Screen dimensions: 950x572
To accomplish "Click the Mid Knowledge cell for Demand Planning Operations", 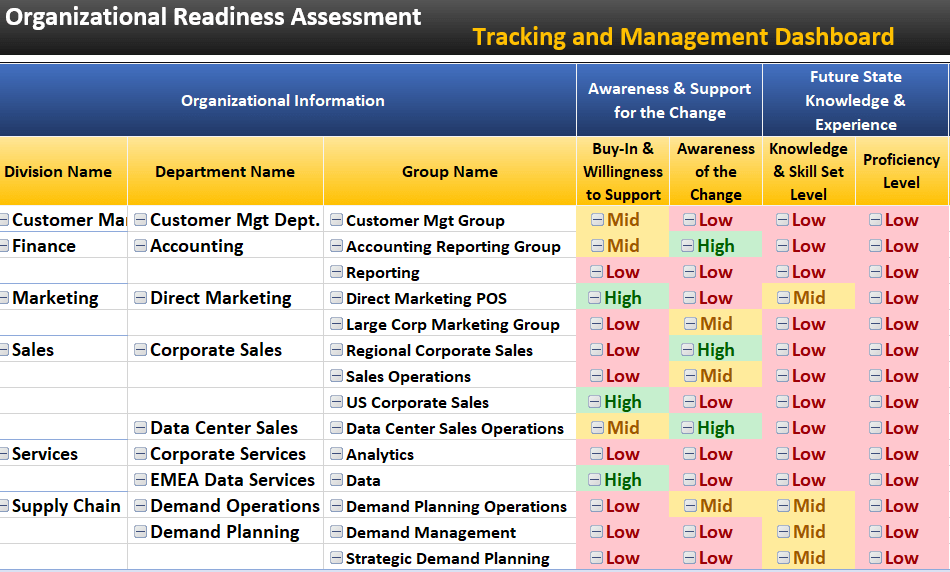I will pos(809,506).
